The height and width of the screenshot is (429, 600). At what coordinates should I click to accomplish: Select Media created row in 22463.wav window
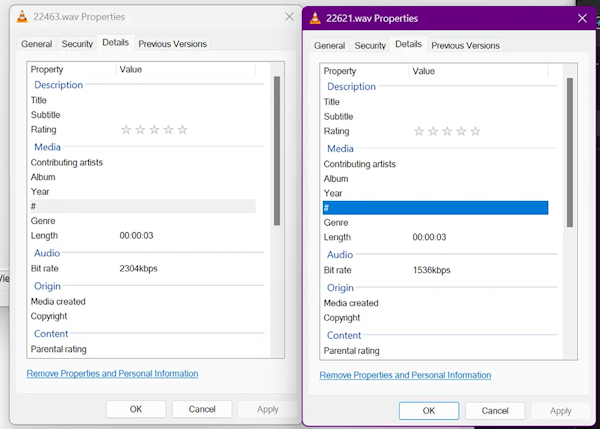143,302
